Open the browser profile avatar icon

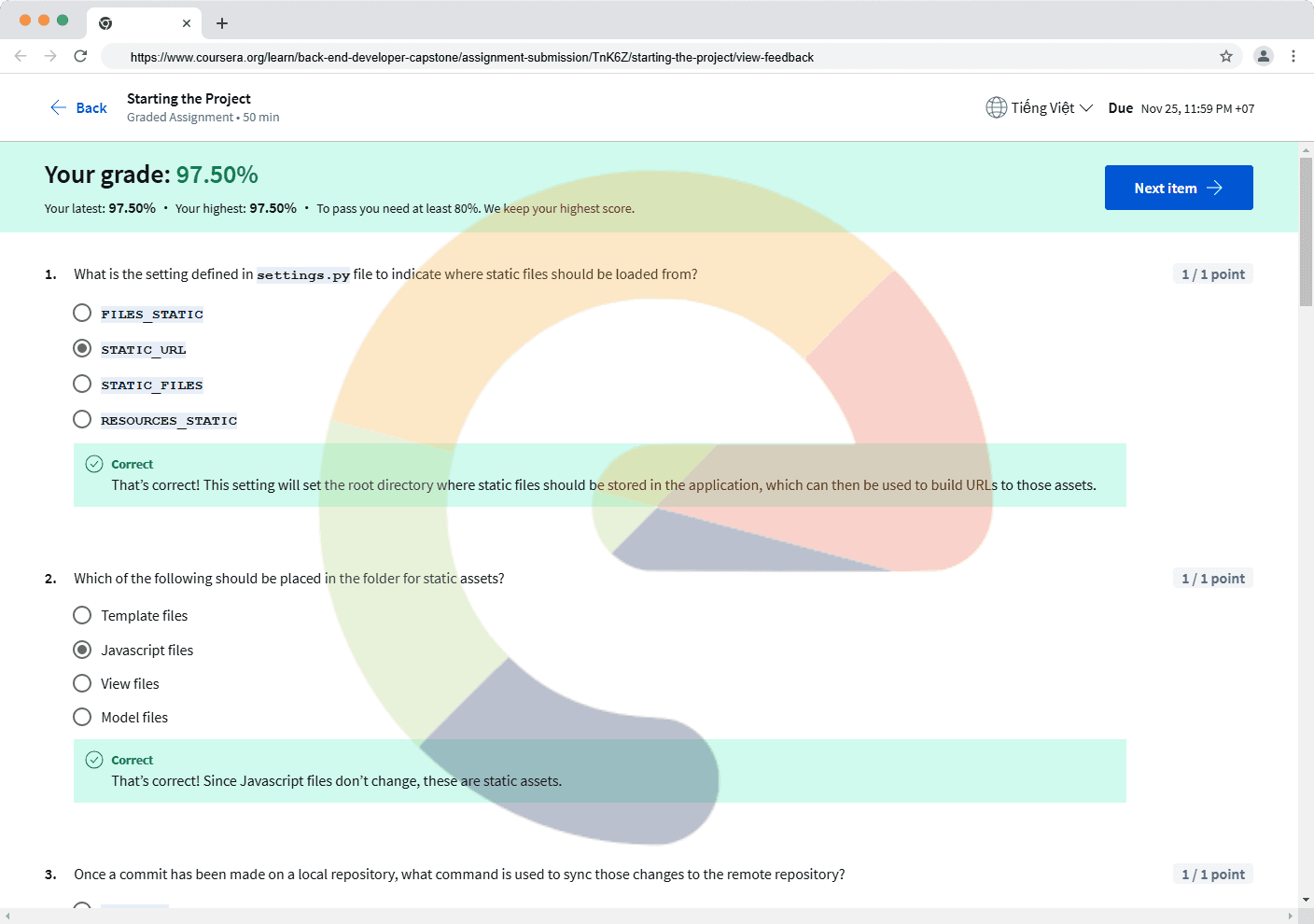(x=1263, y=56)
